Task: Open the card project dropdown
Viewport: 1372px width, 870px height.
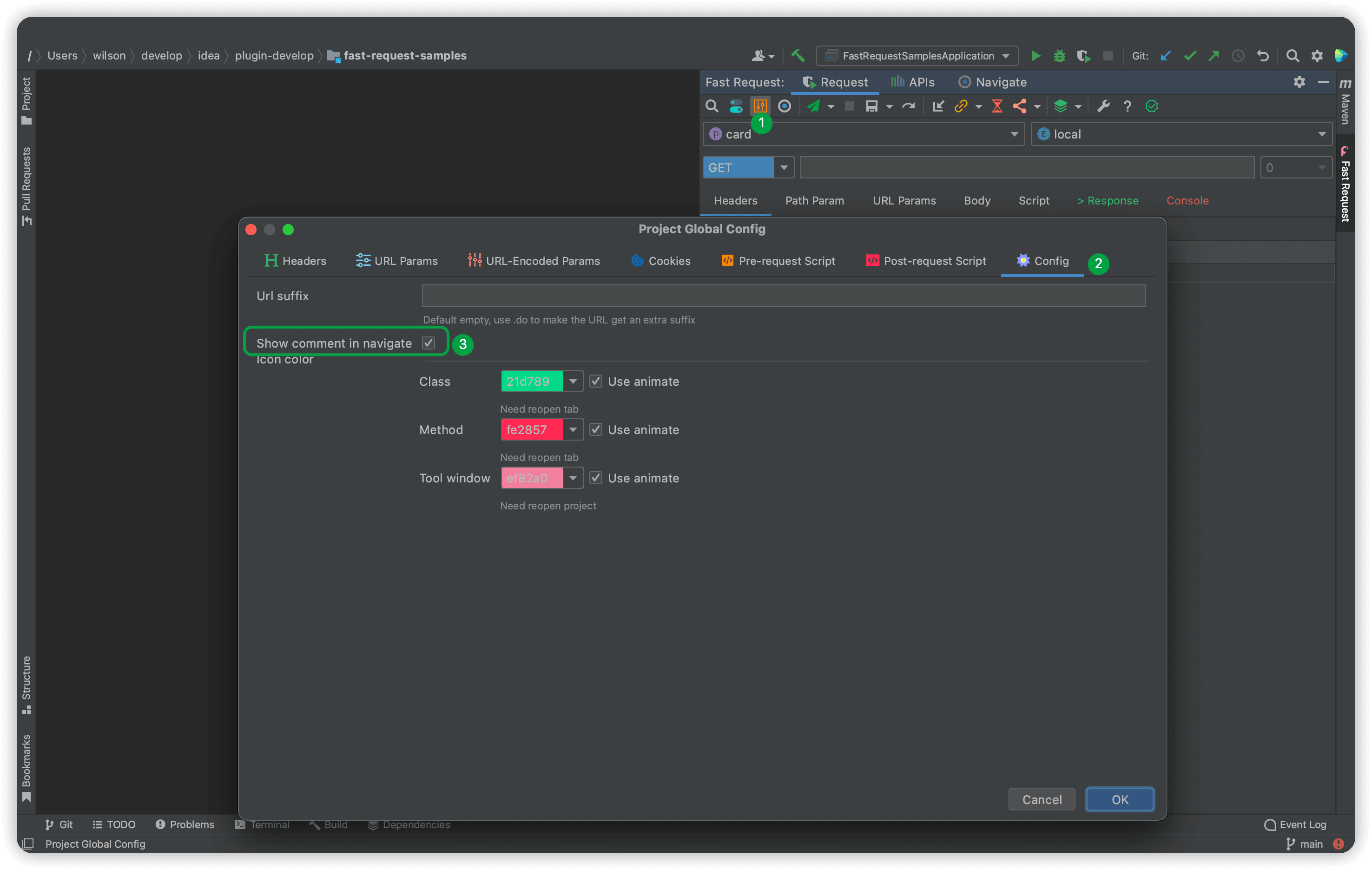Action: (1014, 133)
